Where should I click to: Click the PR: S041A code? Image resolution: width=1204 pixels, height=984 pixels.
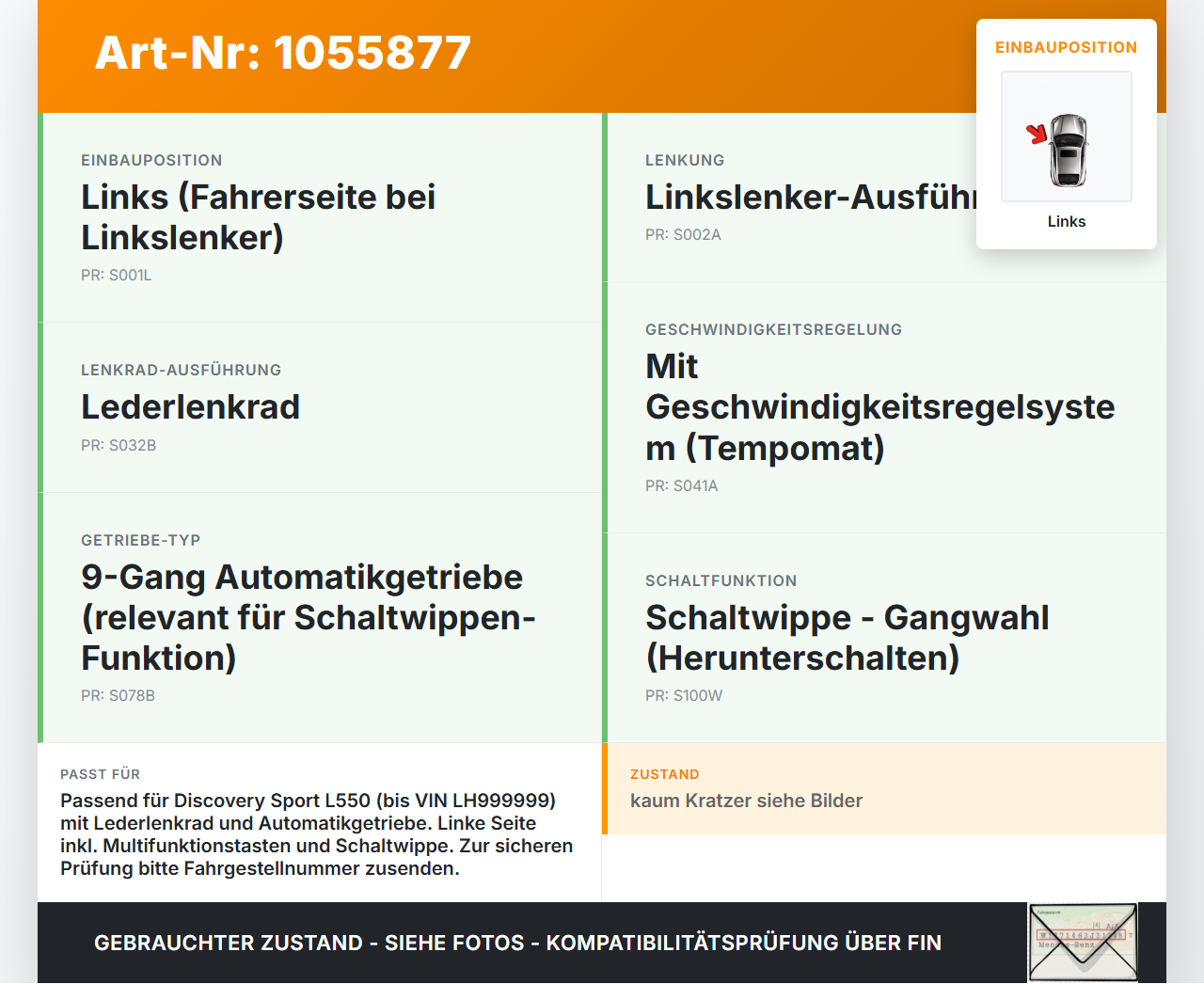(x=682, y=485)
